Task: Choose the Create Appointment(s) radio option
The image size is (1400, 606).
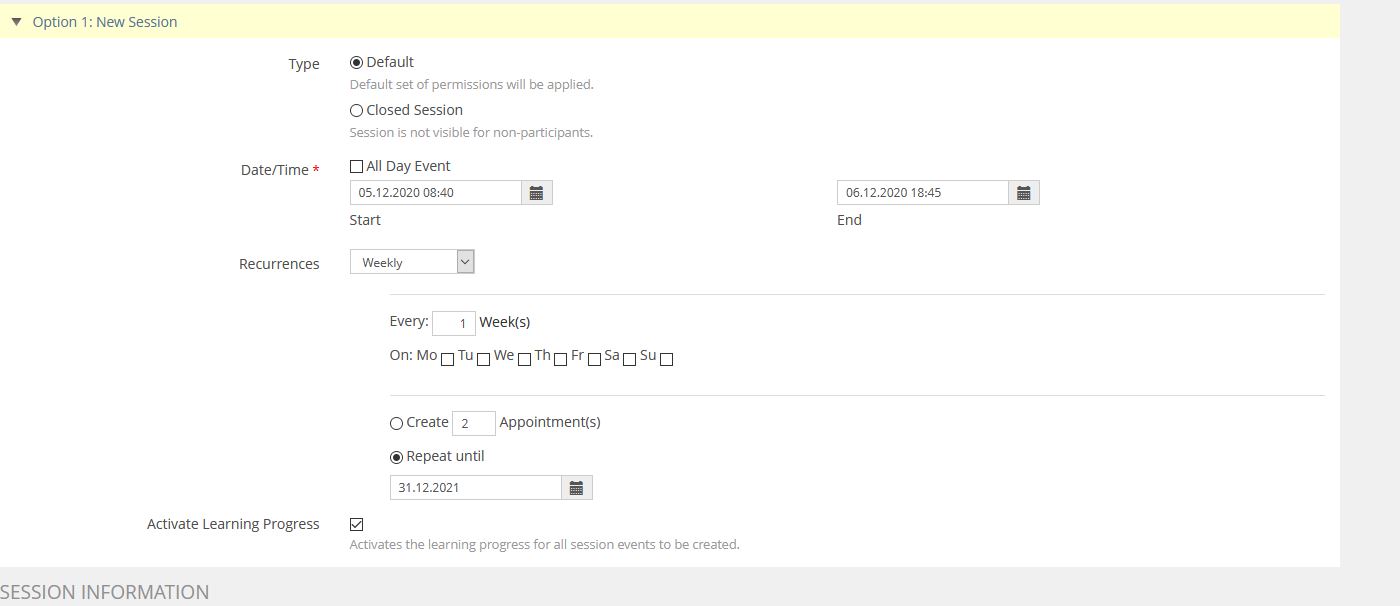Action: [397, 424]
